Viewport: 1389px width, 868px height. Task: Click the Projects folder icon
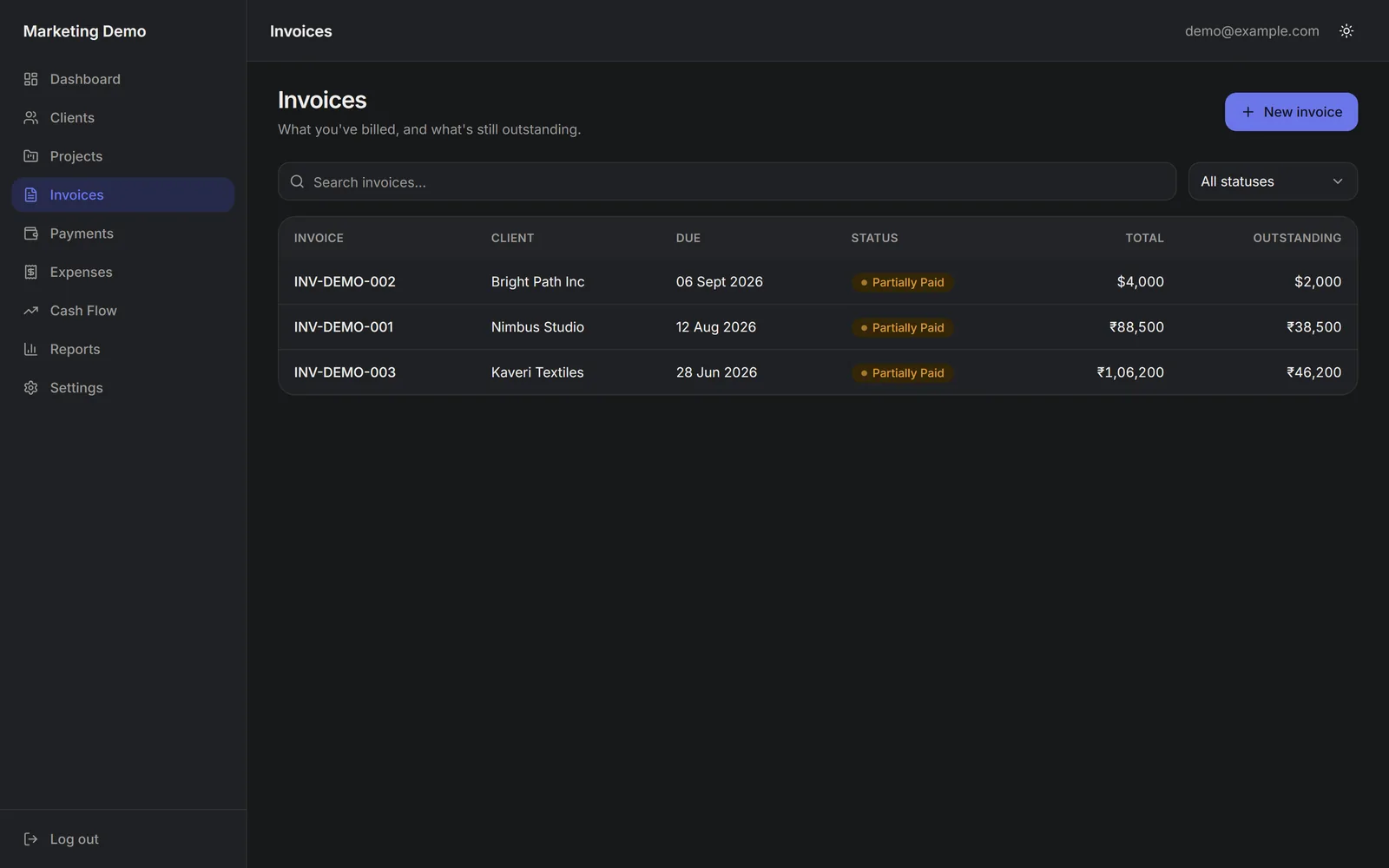click(31, 156)
